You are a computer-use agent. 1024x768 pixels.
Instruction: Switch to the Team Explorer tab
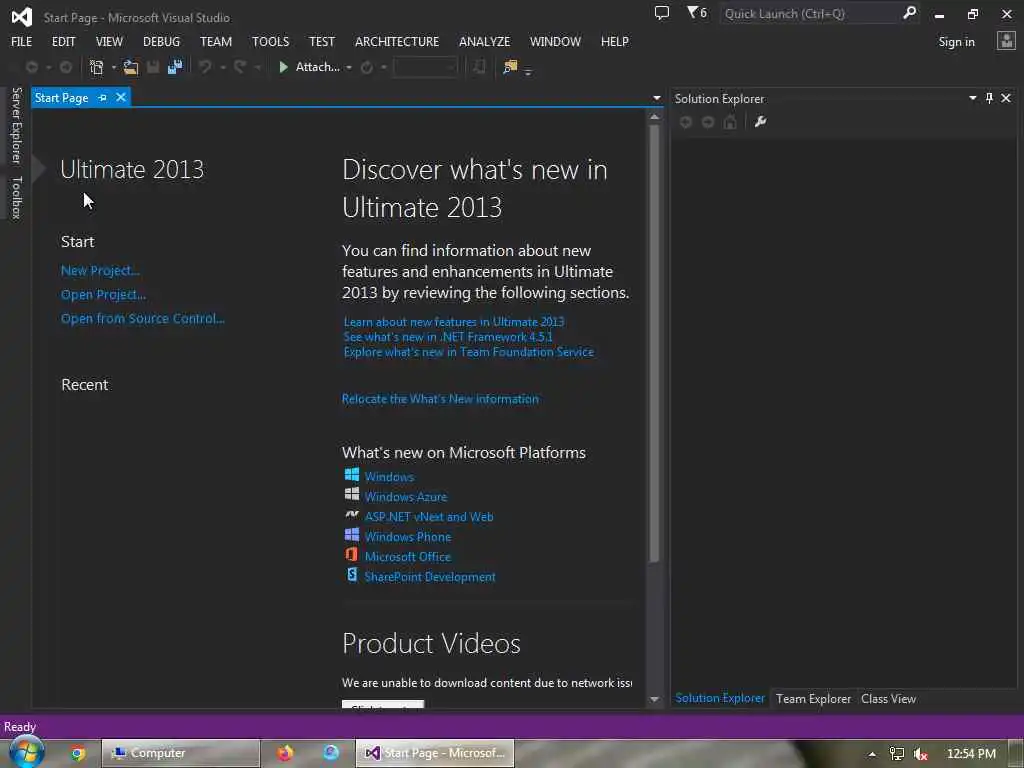813,698
